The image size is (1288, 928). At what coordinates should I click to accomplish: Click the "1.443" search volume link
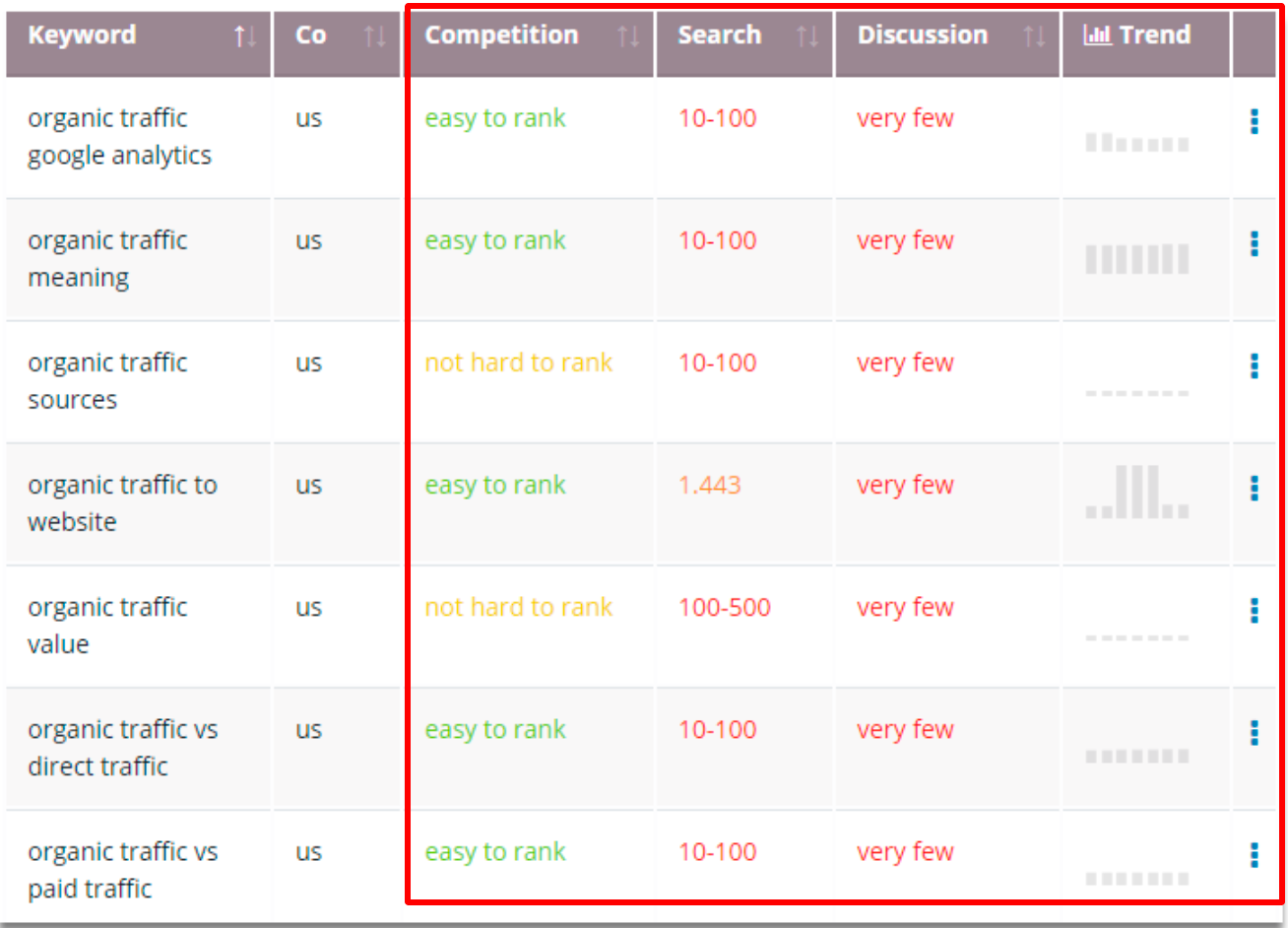[710, 484]
